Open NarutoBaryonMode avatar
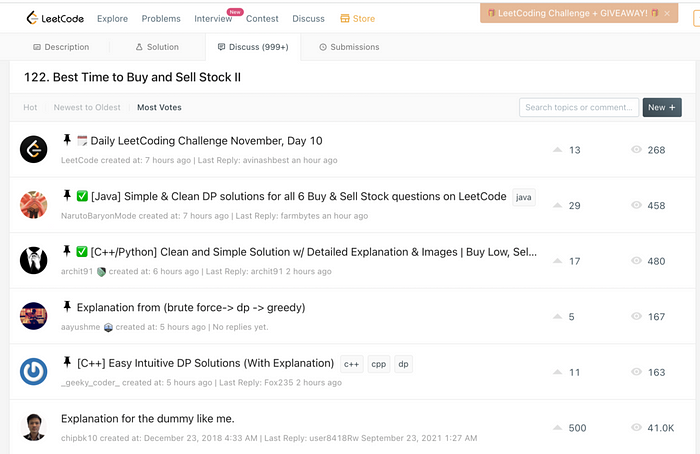This screenshot has height=454, width=700. coord(33,205)
